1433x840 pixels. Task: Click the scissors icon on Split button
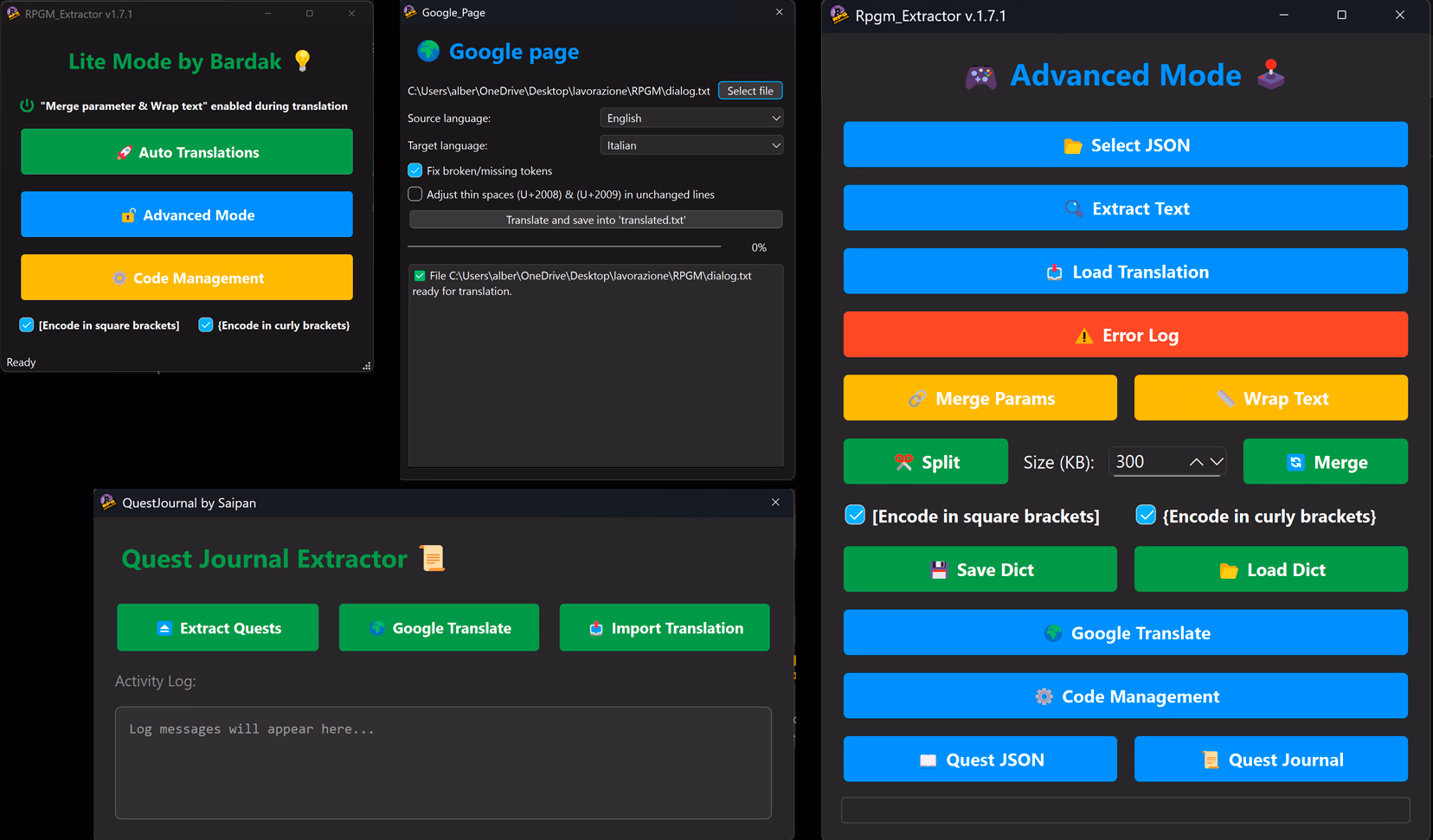point(903,462)
